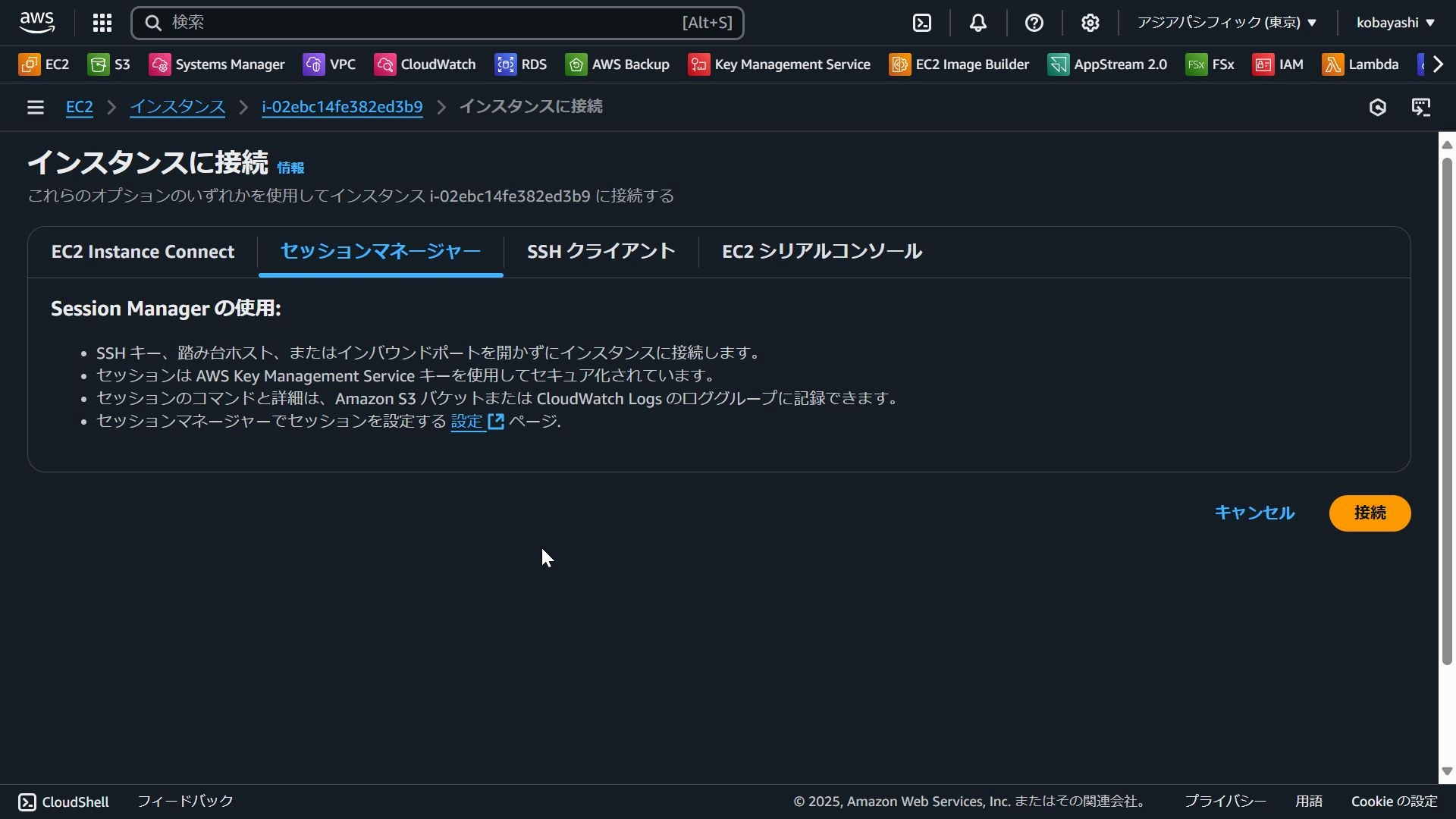The image size is (1456, 819).
Task: Expand more favorites with the right chevron
Action: (1437, 64)
